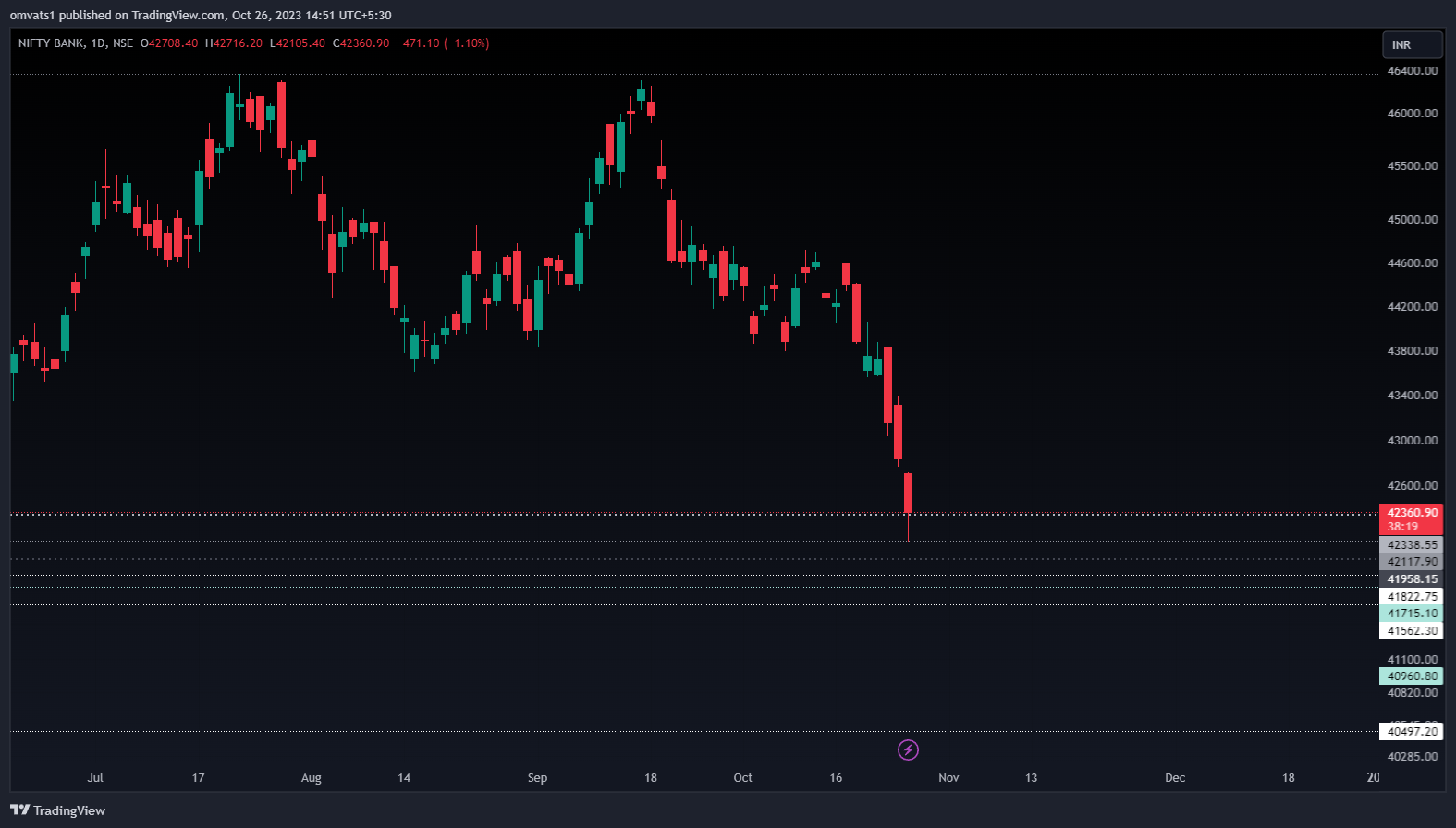Click the C42360.90 close value
The image size is (1456, 828).
point(361,43)
